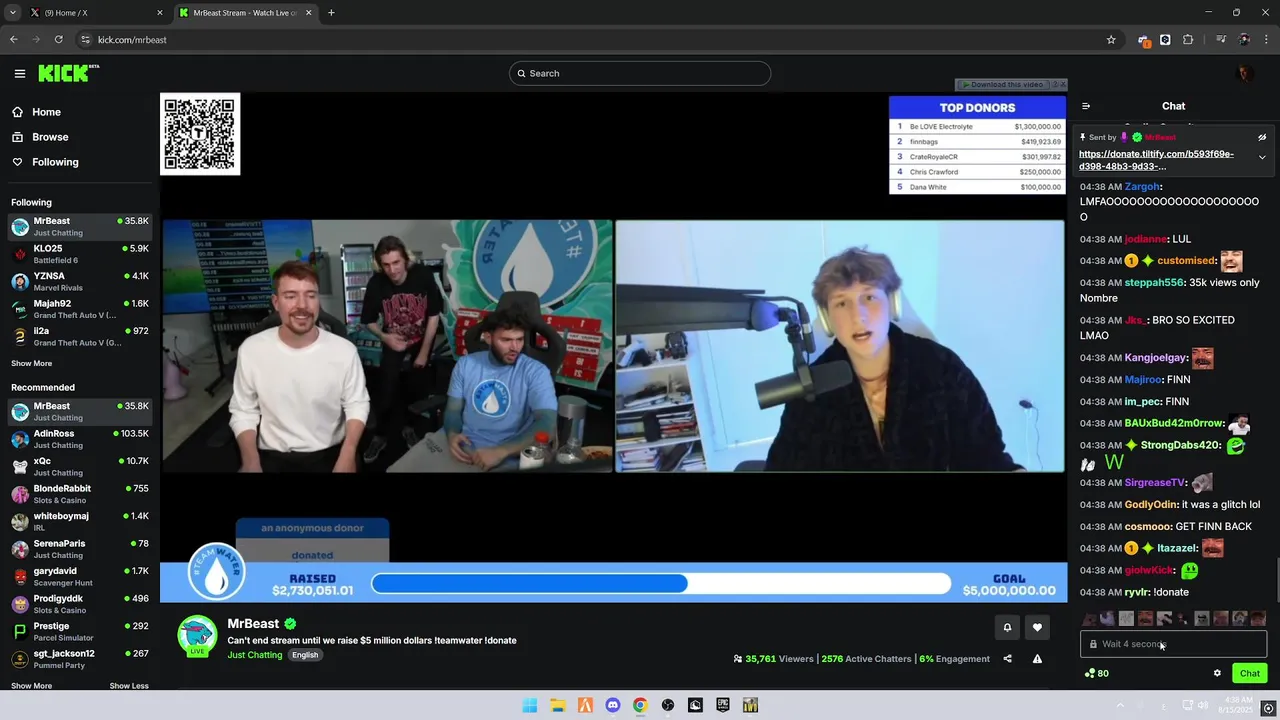The width and height of the screenshot is (1280, 720).
Task: Expand Following list with Show More
Action: coord(31,364)
